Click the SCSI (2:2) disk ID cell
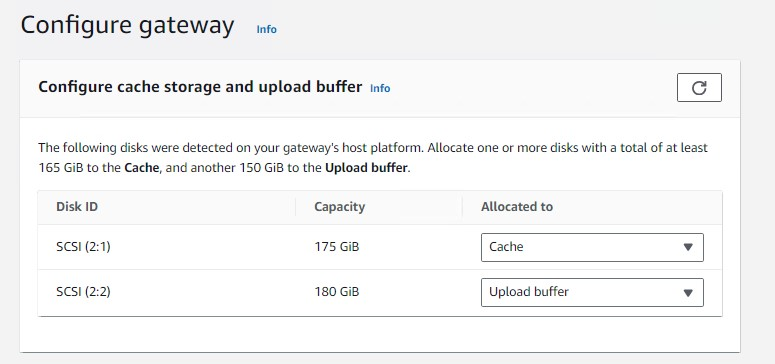775x364 pixels. [x=83, y=292]
